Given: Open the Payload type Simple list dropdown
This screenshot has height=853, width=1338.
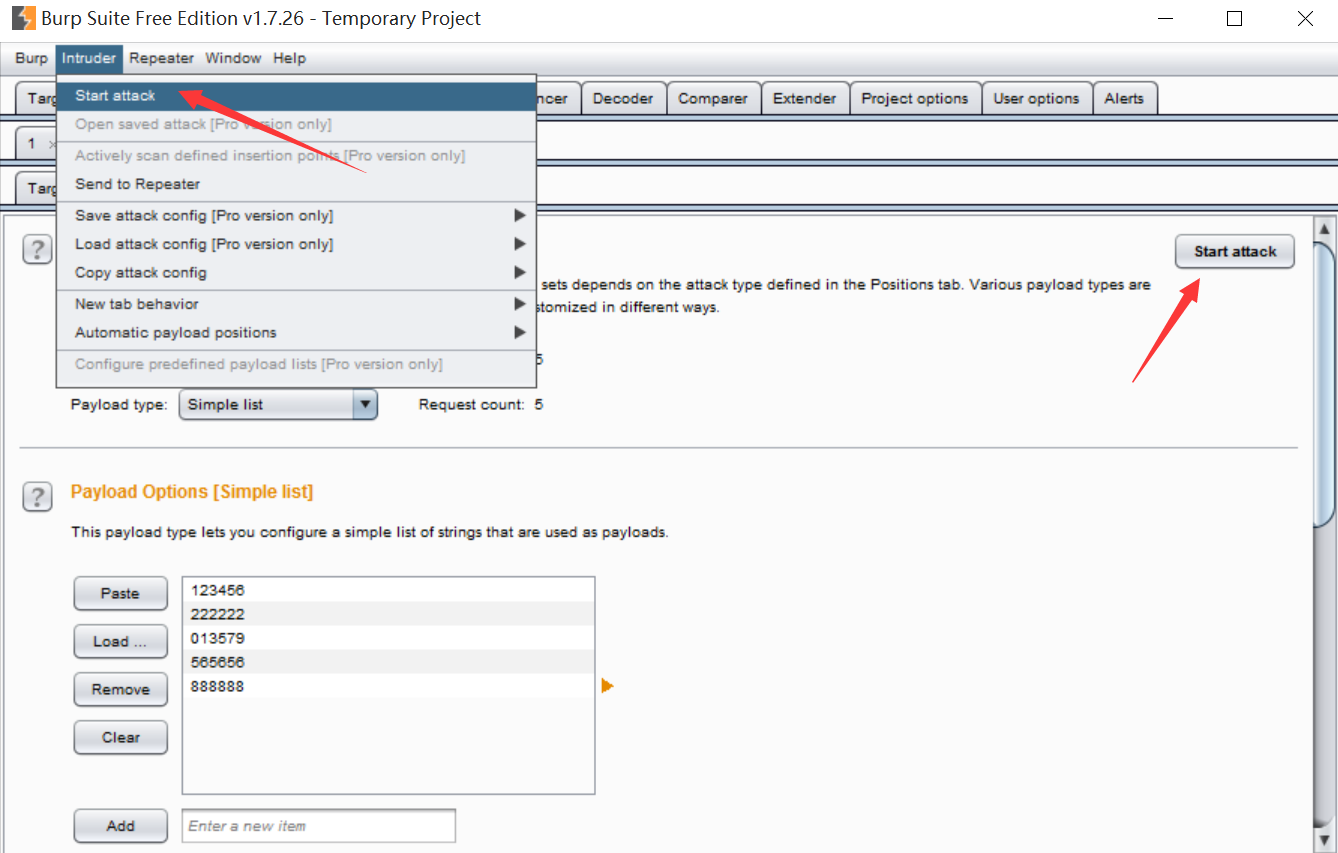Looking at the screenshot, I should (278, 405).
